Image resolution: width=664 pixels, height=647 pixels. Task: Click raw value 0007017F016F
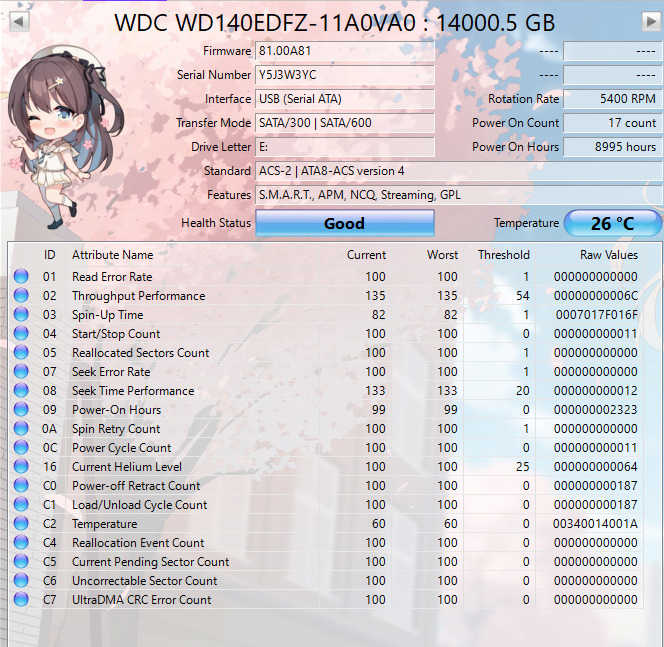(596, 315)
